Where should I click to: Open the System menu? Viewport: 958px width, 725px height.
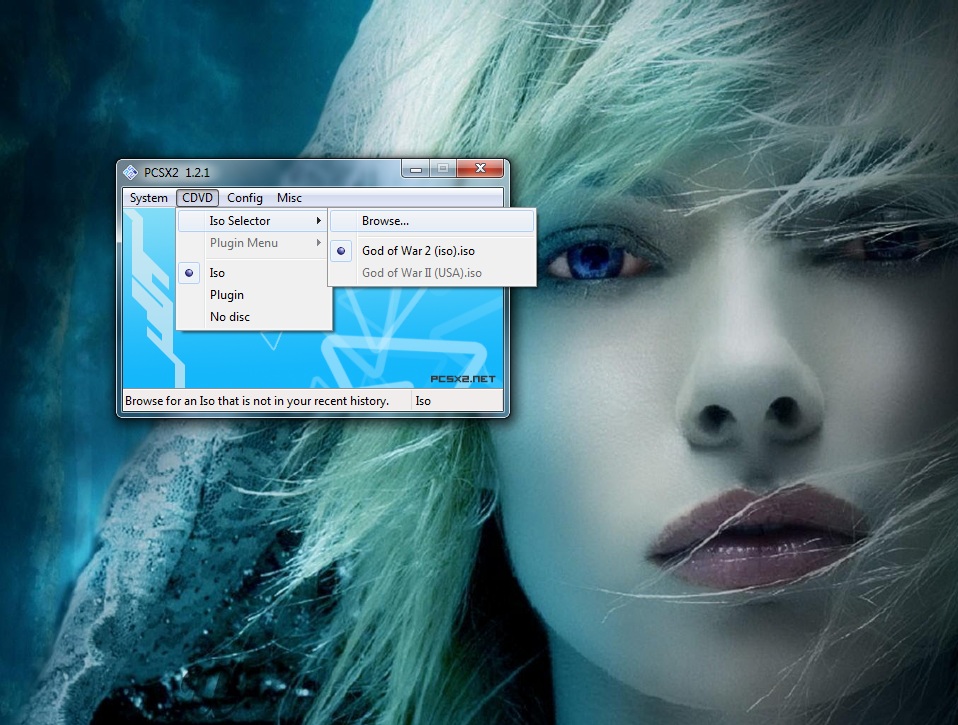point(149,198)
